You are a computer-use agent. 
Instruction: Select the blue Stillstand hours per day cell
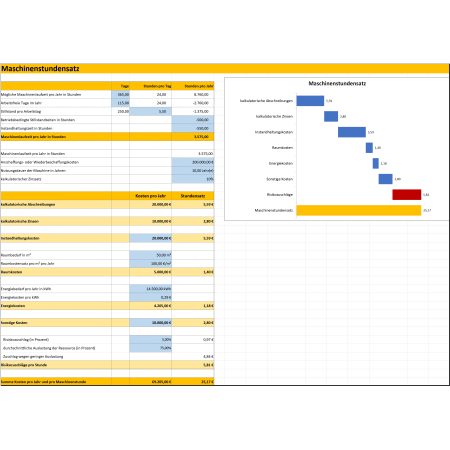pyautogui.click(x=151, y=111)
